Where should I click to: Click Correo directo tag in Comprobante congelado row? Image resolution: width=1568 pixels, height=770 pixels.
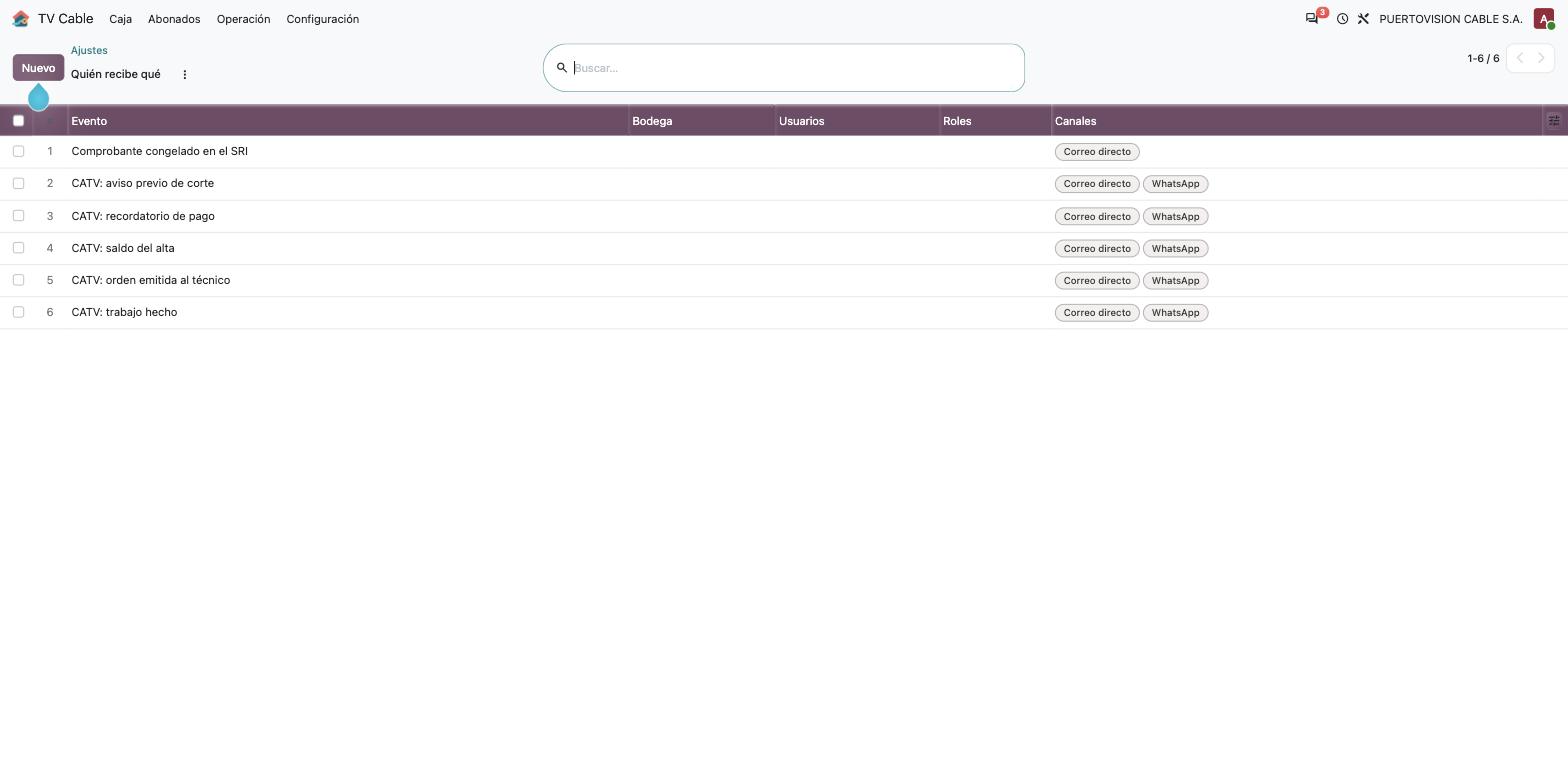point(1097,152)
